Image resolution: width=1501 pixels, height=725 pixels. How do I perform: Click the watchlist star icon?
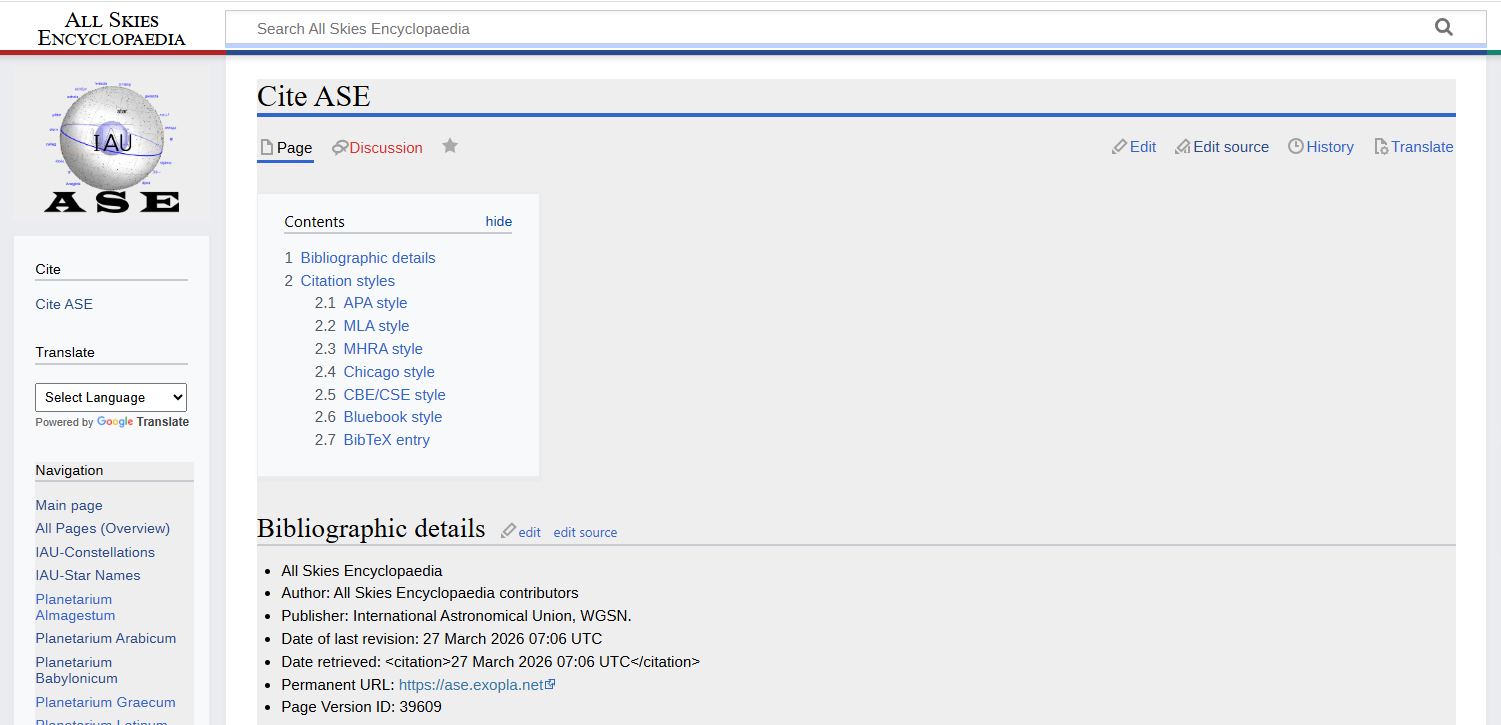click(x=450, y=147)
